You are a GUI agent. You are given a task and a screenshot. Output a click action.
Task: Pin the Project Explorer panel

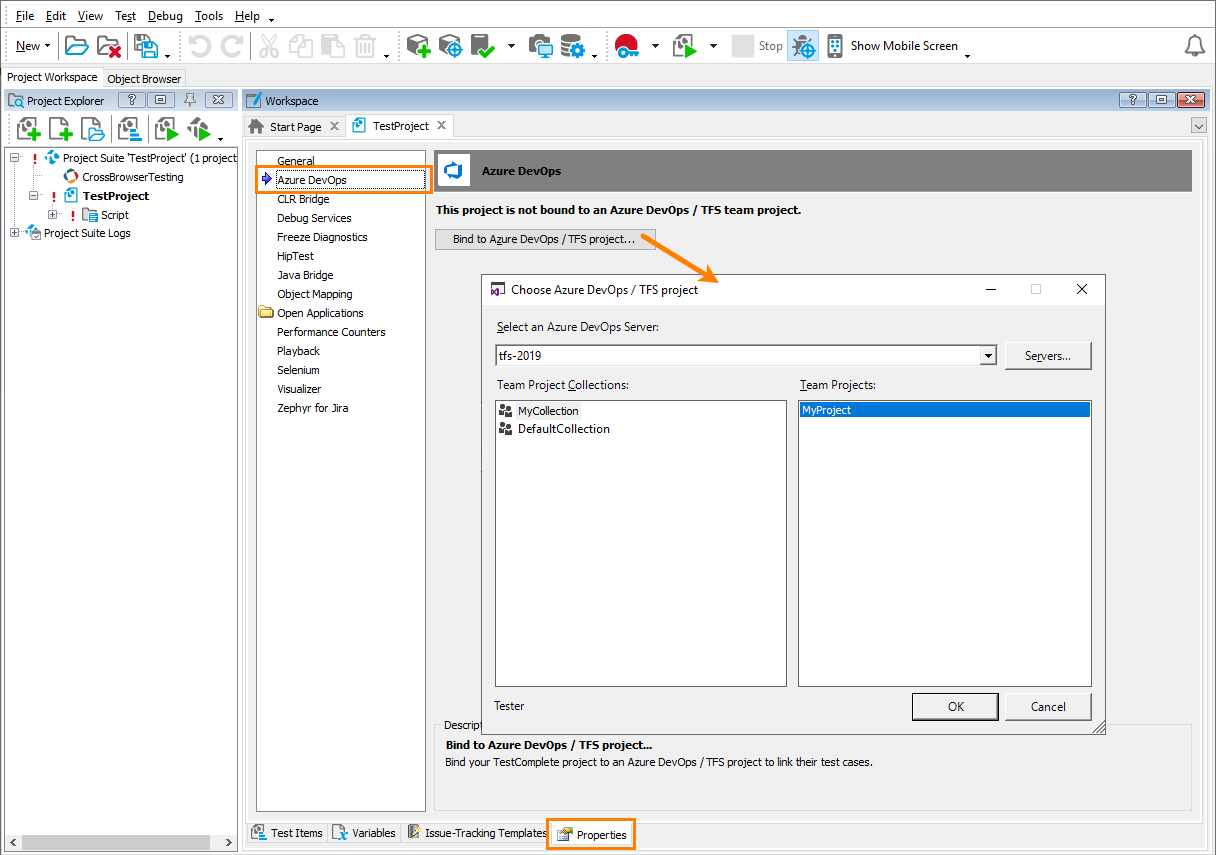pos(191,100)
